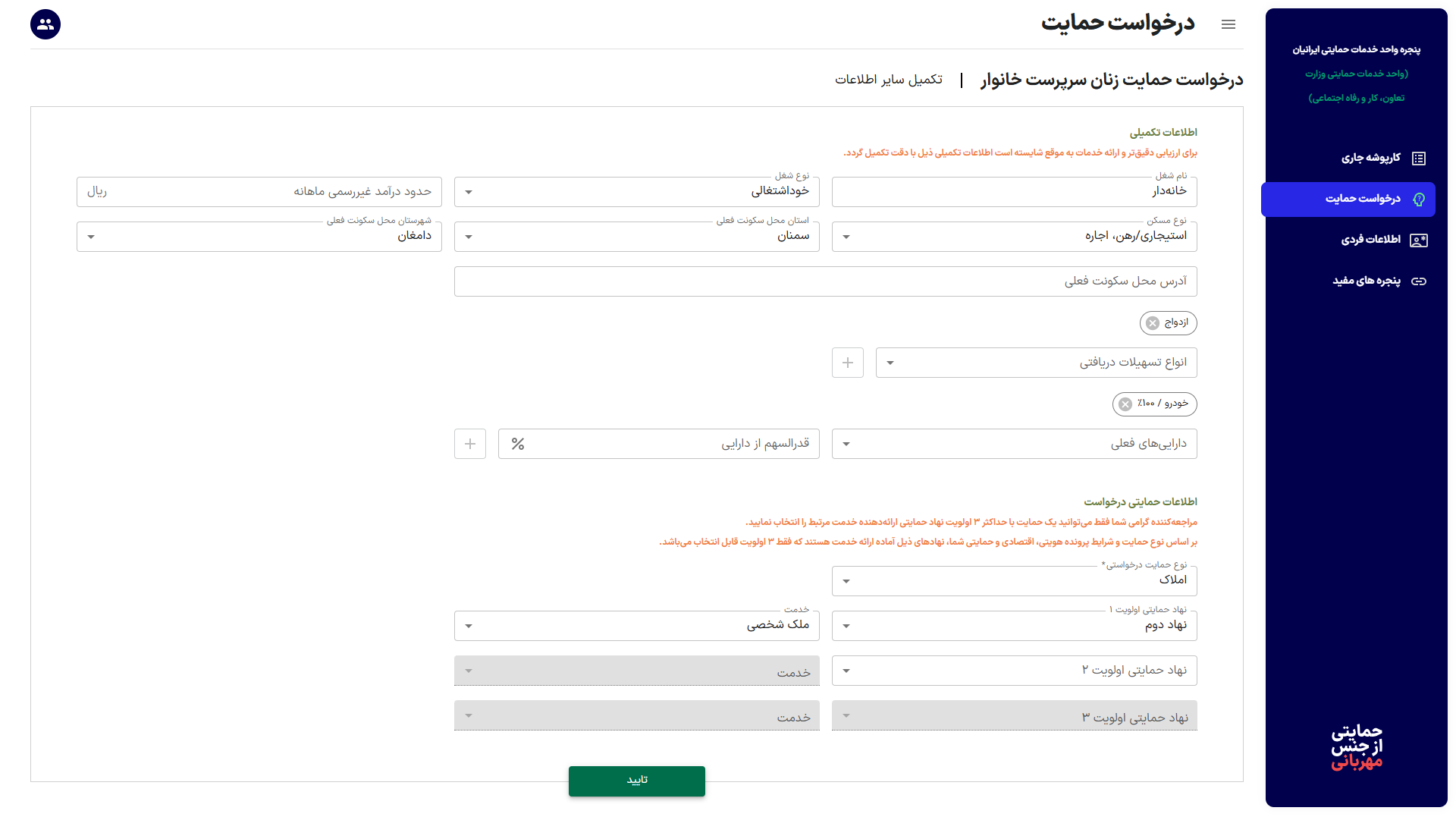Expand the شهرستان محل سکونت فعلی dropdown

[259, 237]
